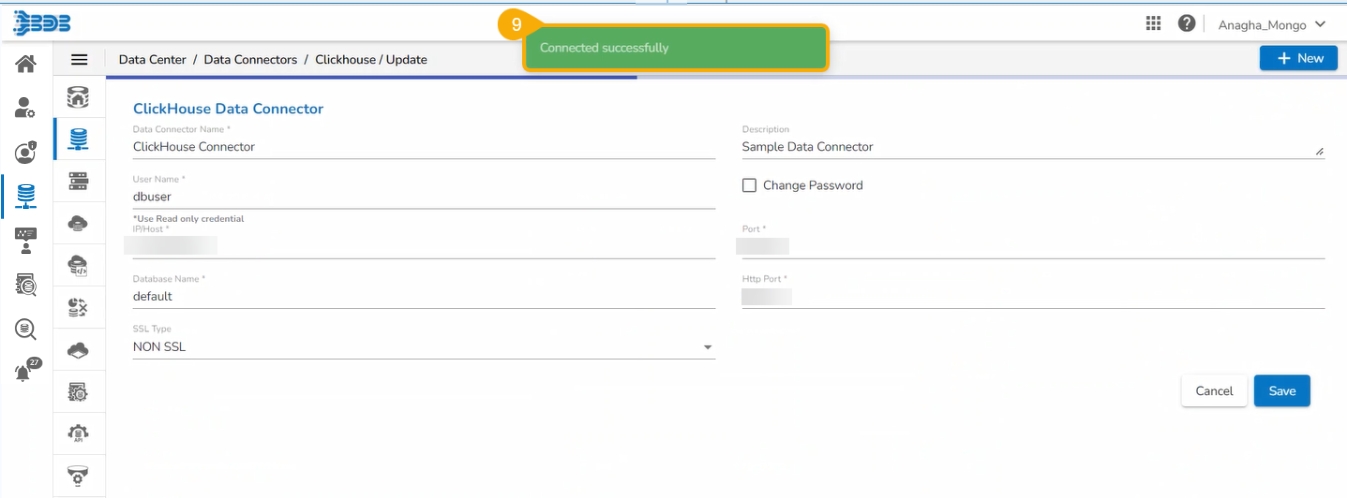Toggle the hamburger menu panel

(x=79, y=60)
